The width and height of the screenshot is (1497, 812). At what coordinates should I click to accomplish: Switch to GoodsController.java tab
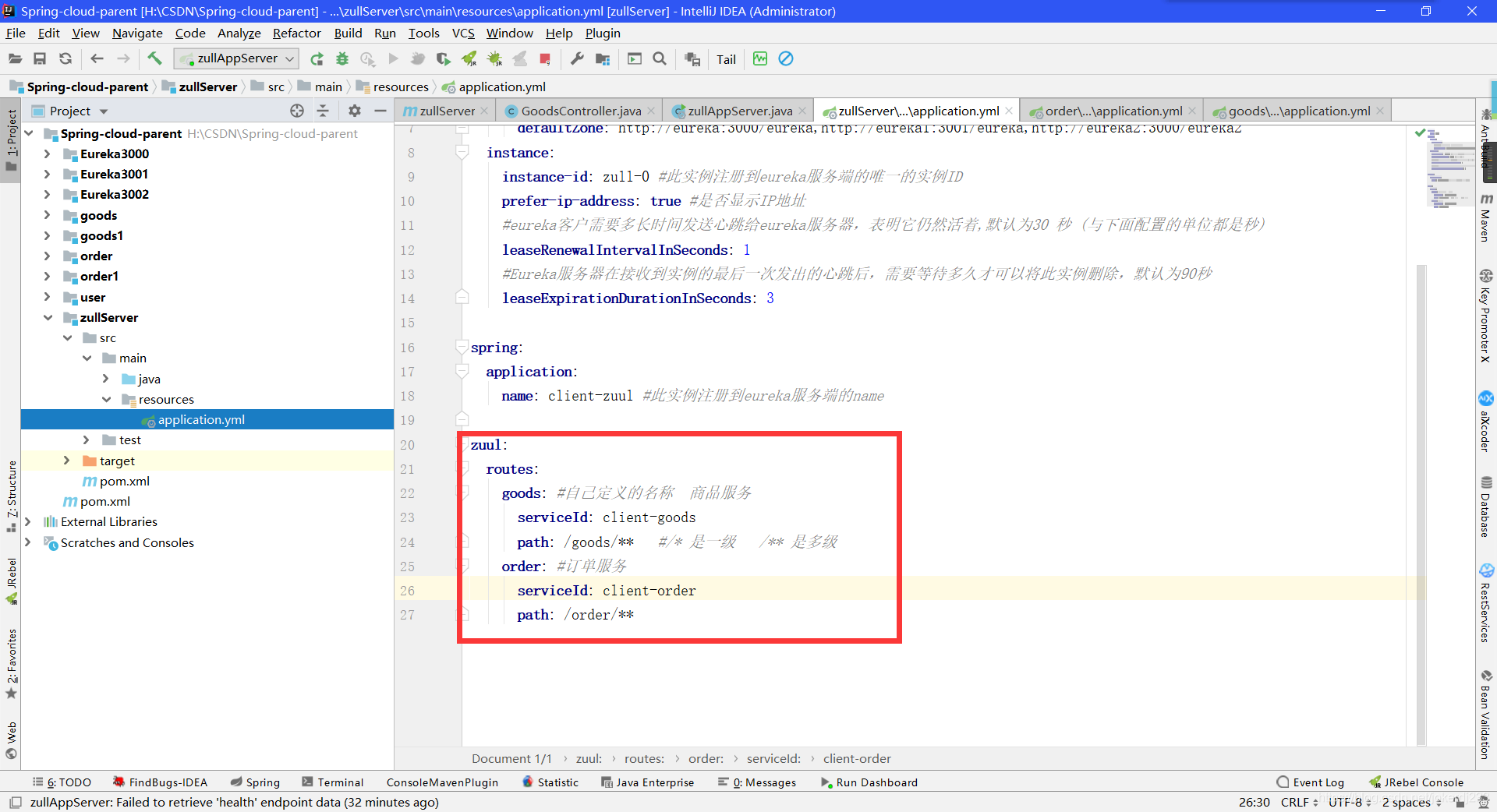(x=581, y=111)
